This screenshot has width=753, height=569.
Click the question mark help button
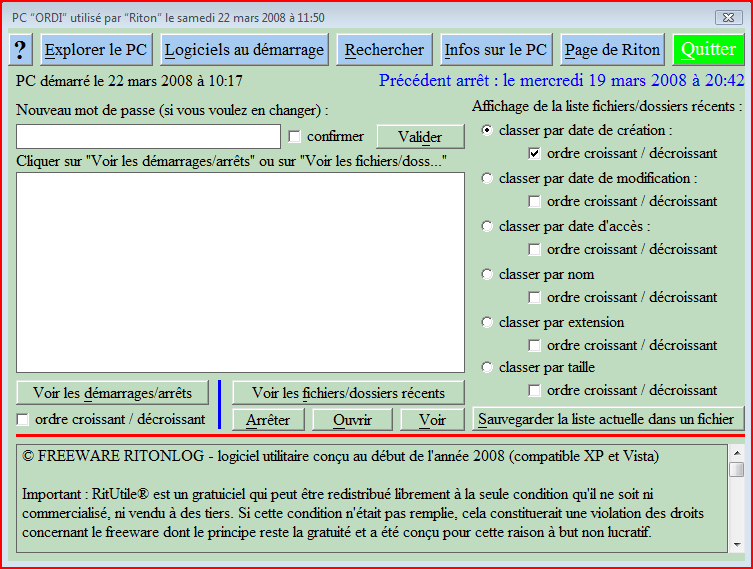22,49
